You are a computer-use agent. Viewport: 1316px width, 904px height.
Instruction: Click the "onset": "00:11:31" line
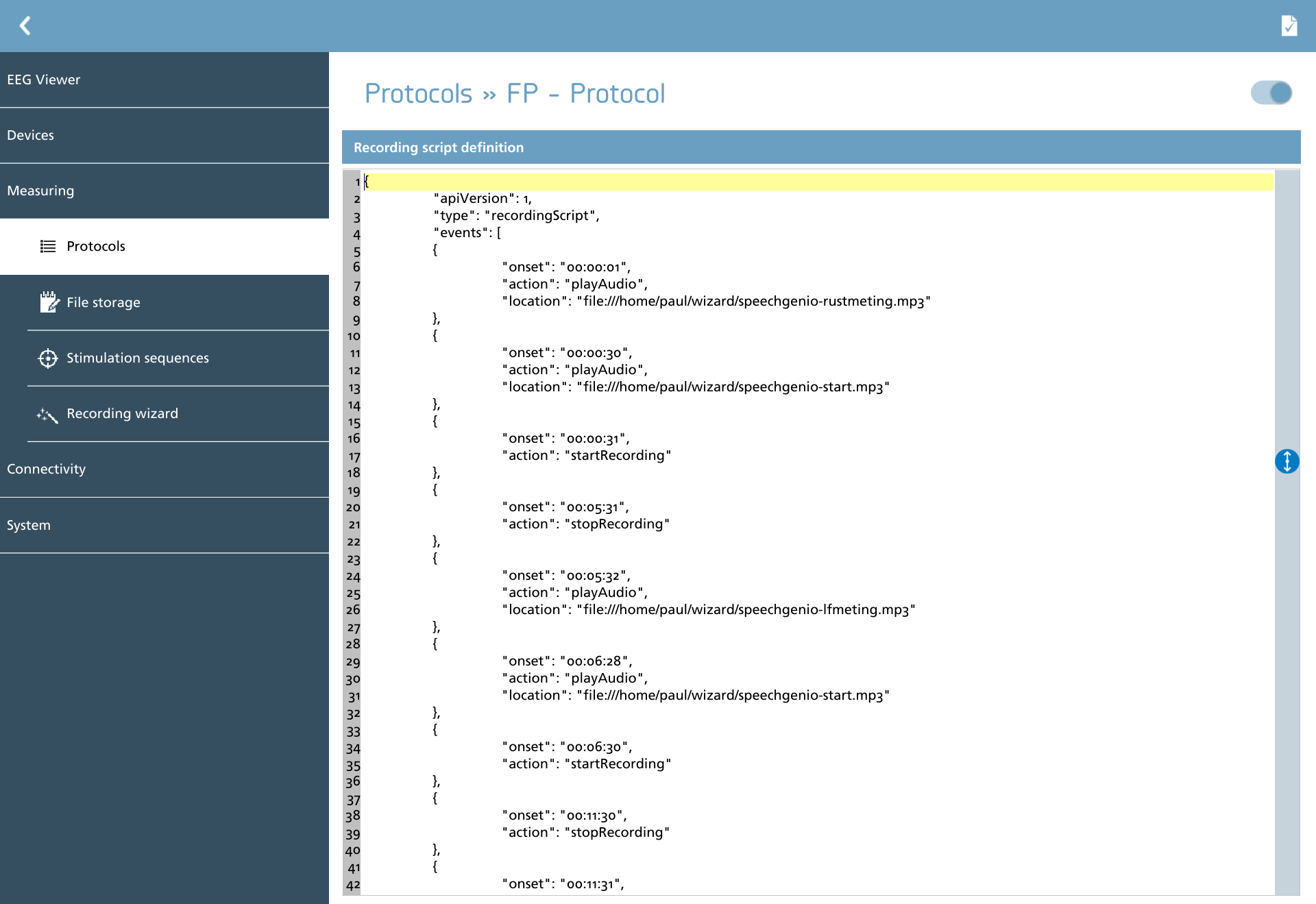click(563, 883)
